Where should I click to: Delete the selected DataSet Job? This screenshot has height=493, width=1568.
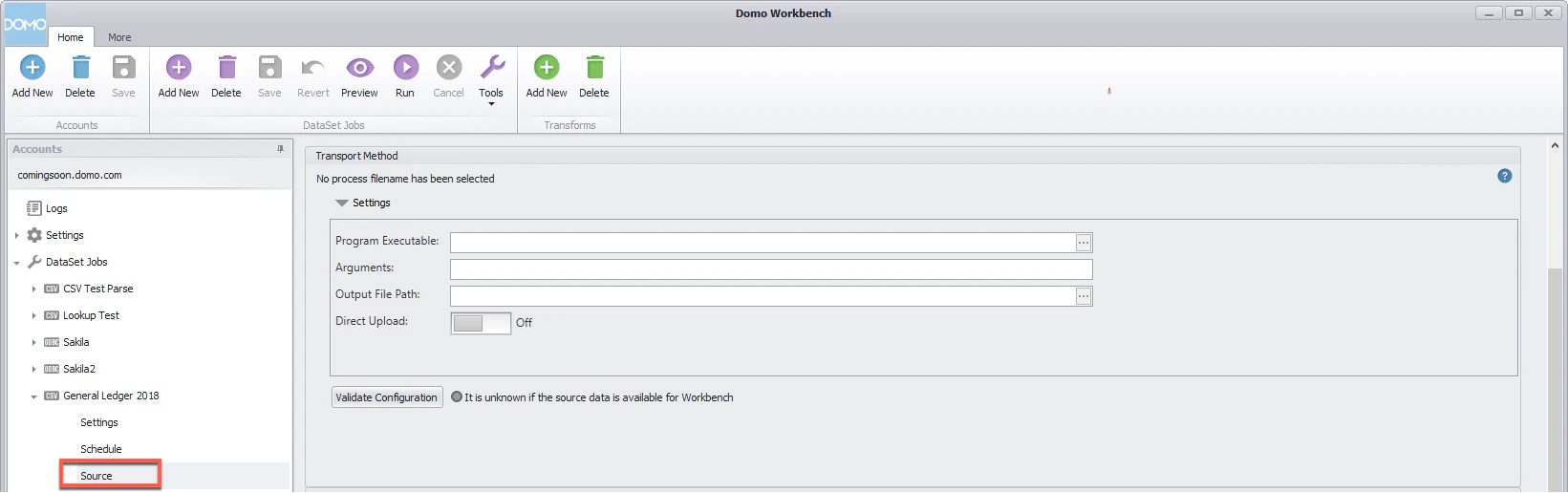coord(226,76)
